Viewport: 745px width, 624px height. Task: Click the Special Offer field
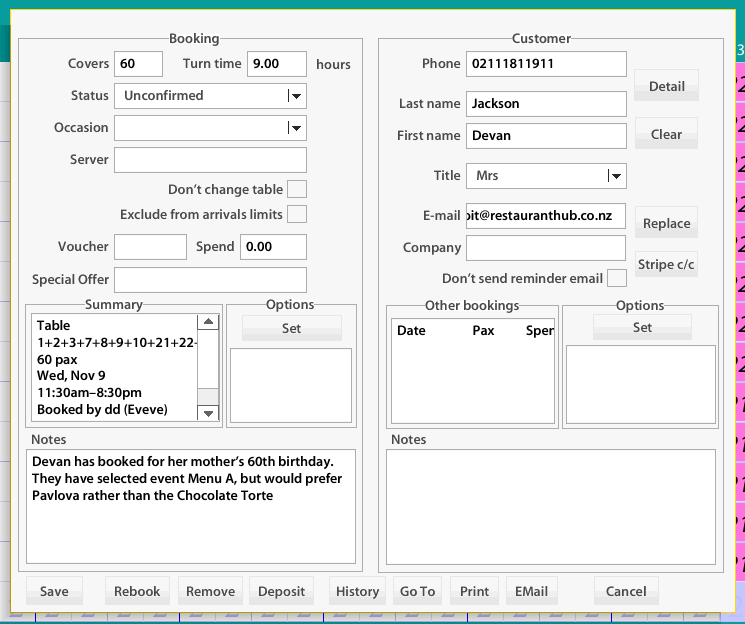coord(210,280)
